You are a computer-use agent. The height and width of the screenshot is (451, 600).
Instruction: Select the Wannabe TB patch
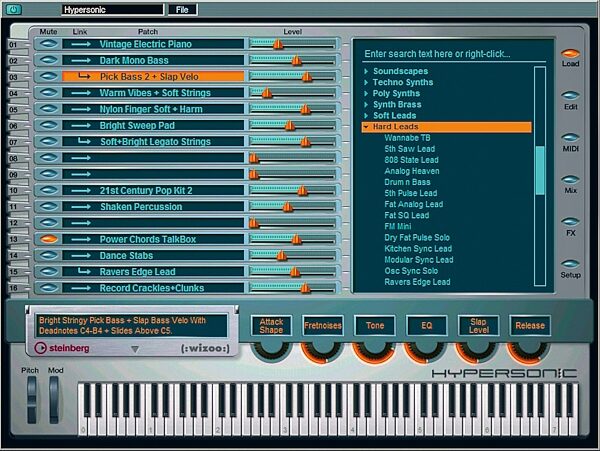[407, 138]
